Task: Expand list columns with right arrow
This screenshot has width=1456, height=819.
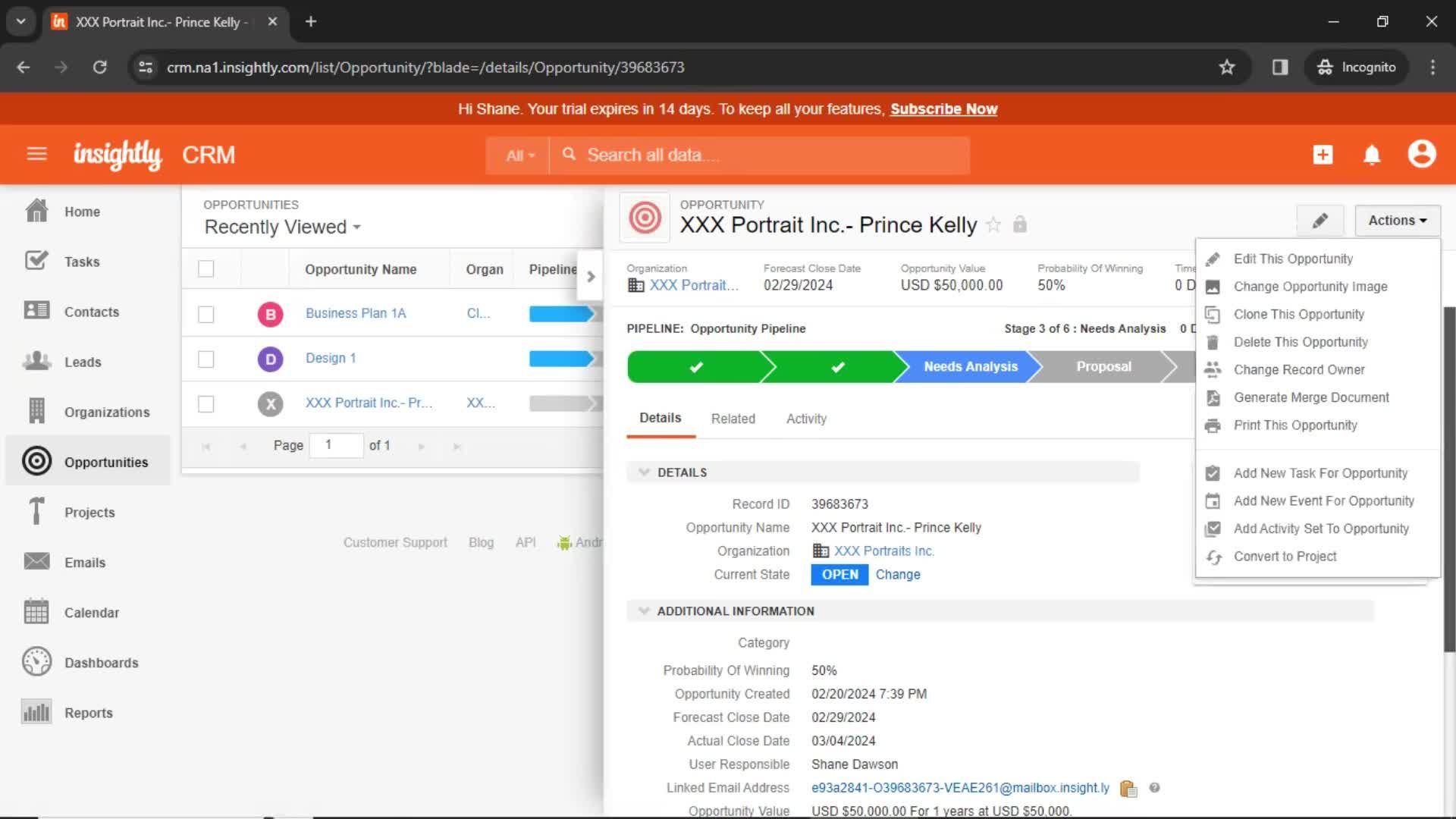Action: pos(590,276)
